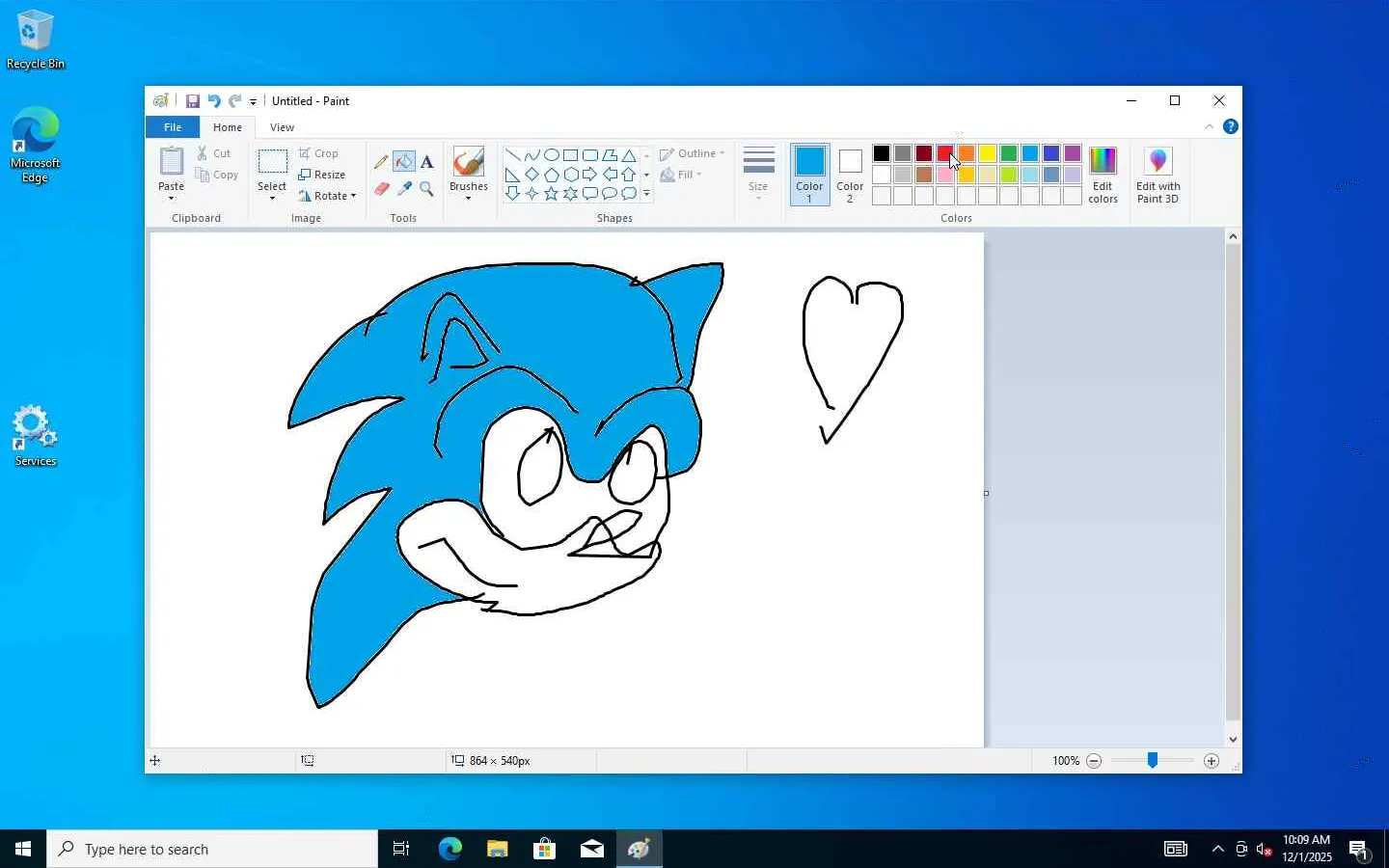
Task: Choose the Cloud callout shape
Action: pyautogui.click(x=628, y=194)
